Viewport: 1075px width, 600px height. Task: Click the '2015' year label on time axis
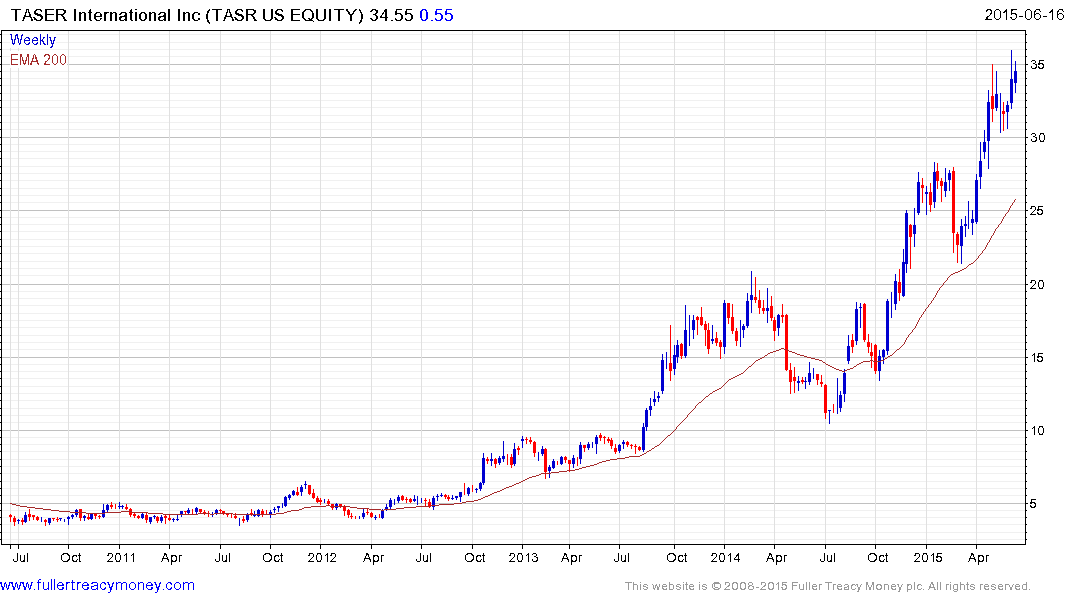click(928, 557)
